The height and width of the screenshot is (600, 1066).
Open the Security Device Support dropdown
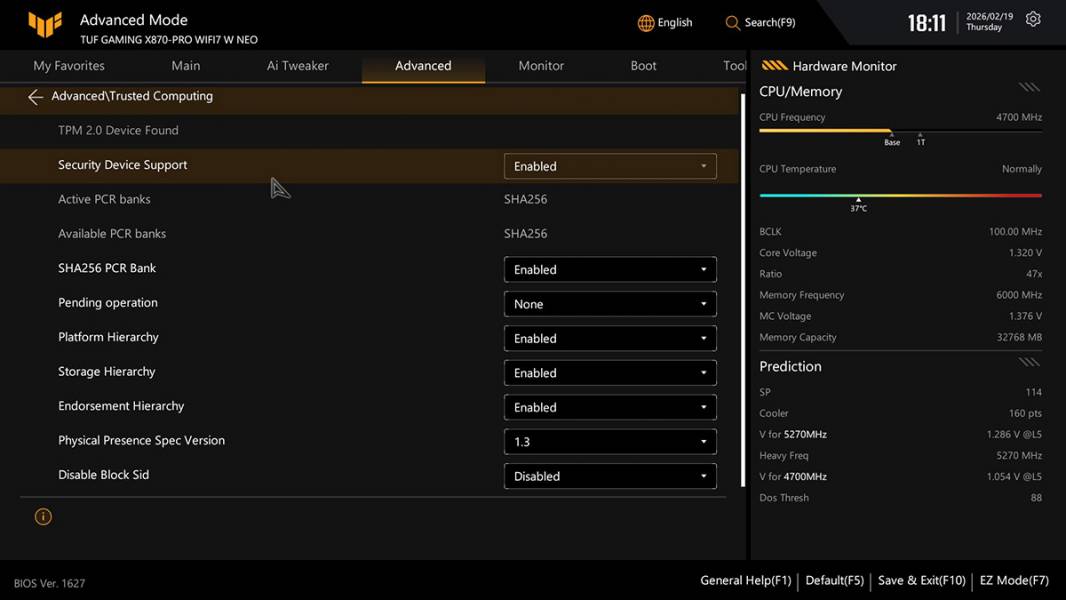pyautogui.click(x=610, y=166)
